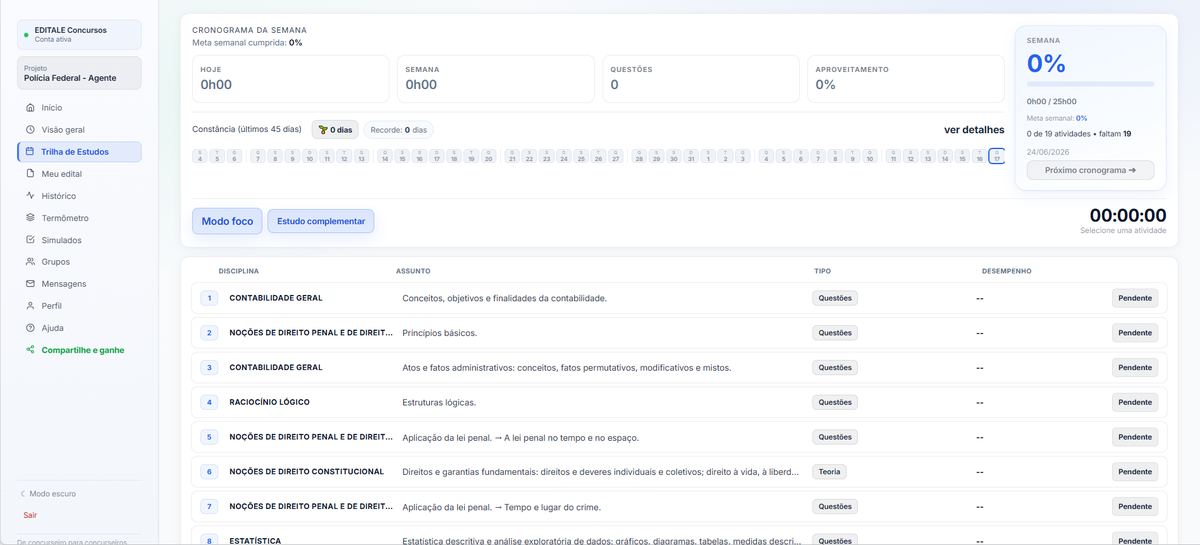The height and width of the screenshot is (545, 1200).
Task: Click Pendente for Tempo e lugar do crime
Action: (1135, 506)
